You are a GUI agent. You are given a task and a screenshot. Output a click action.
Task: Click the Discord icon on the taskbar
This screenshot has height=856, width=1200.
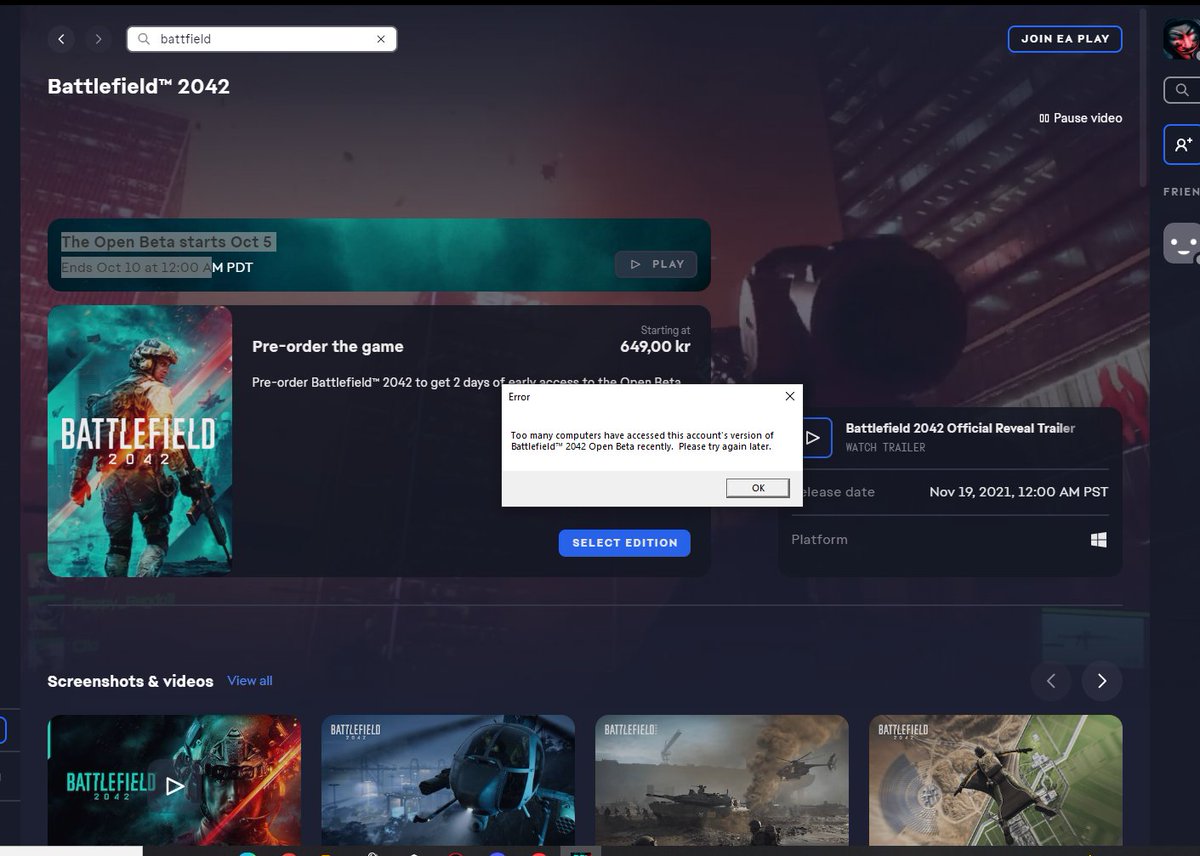(x=496, y=851)
